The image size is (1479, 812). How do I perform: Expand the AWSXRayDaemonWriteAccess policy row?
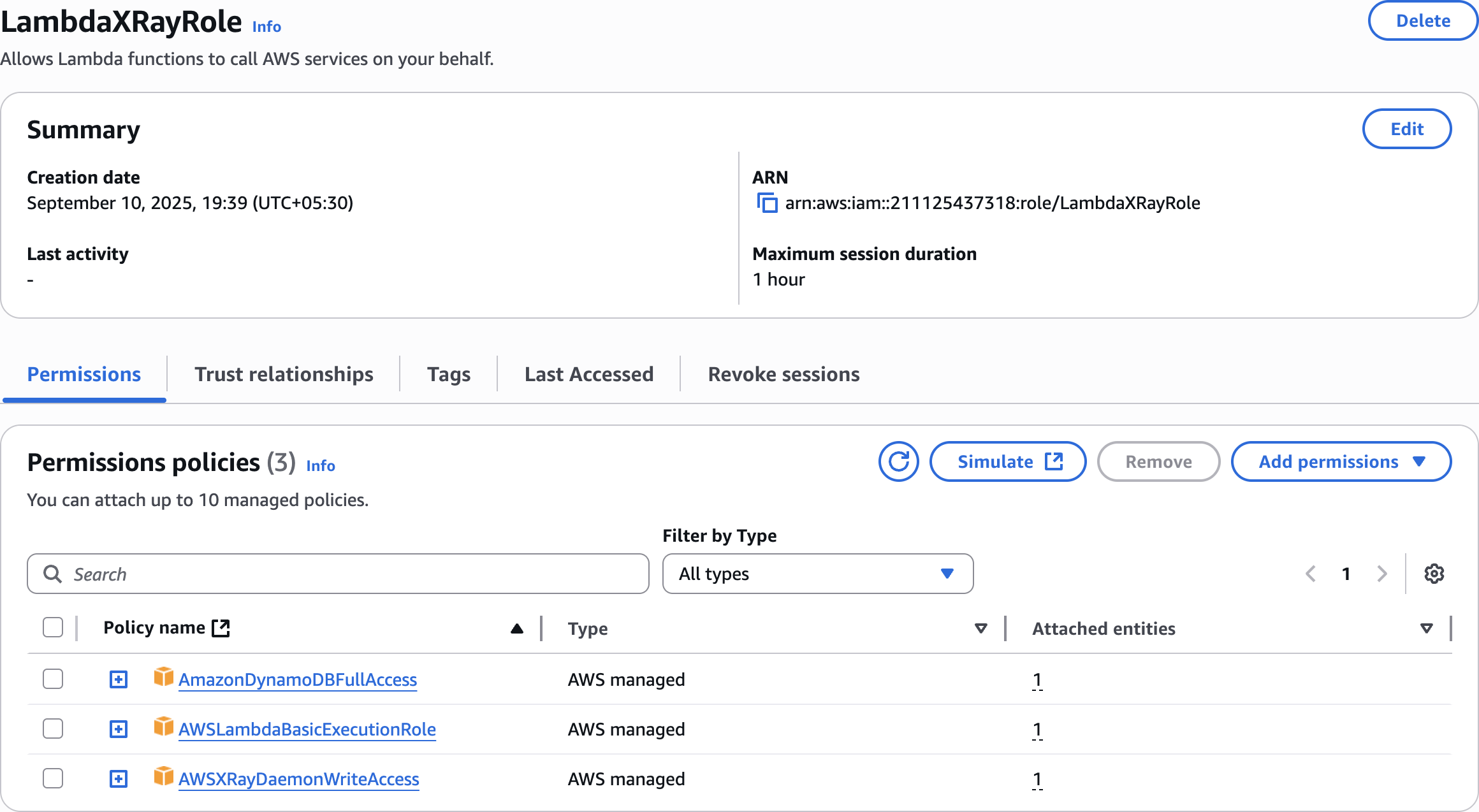click(119, 779)
